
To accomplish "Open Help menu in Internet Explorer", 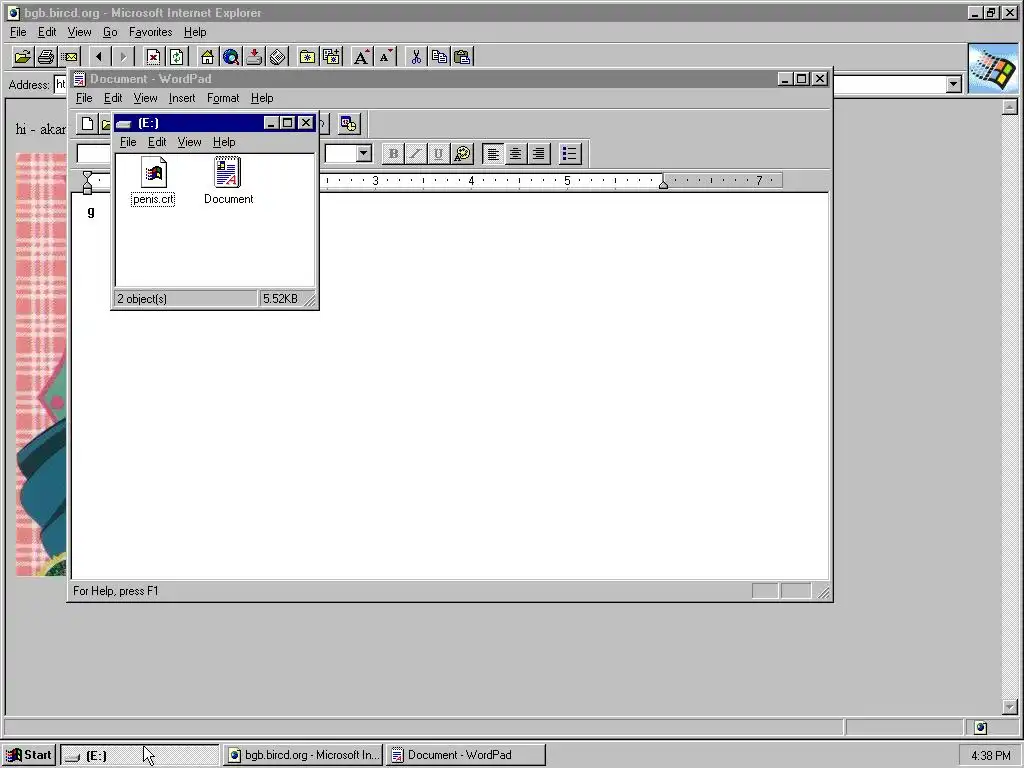I will (x=195, y=32).
